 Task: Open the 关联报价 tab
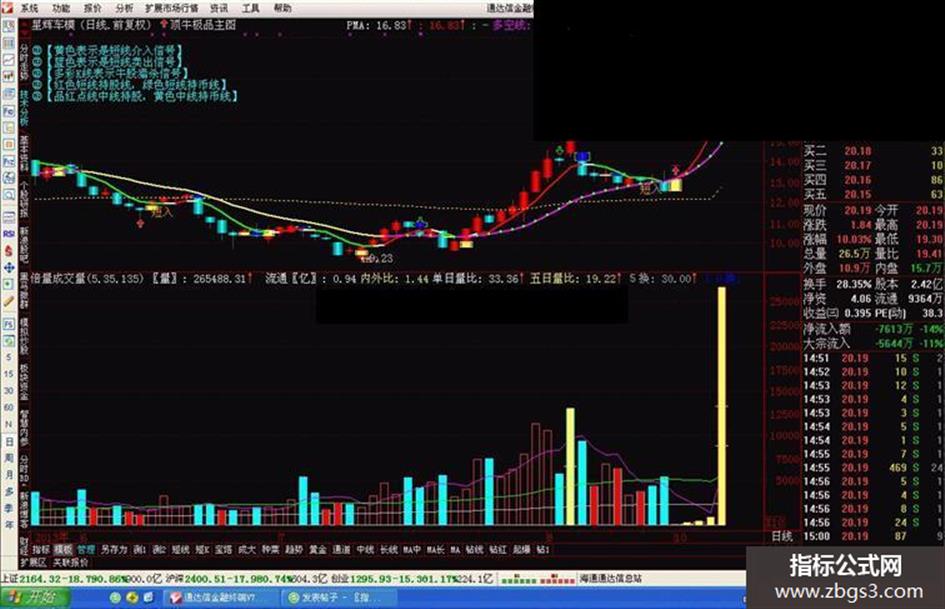[70, 562]
